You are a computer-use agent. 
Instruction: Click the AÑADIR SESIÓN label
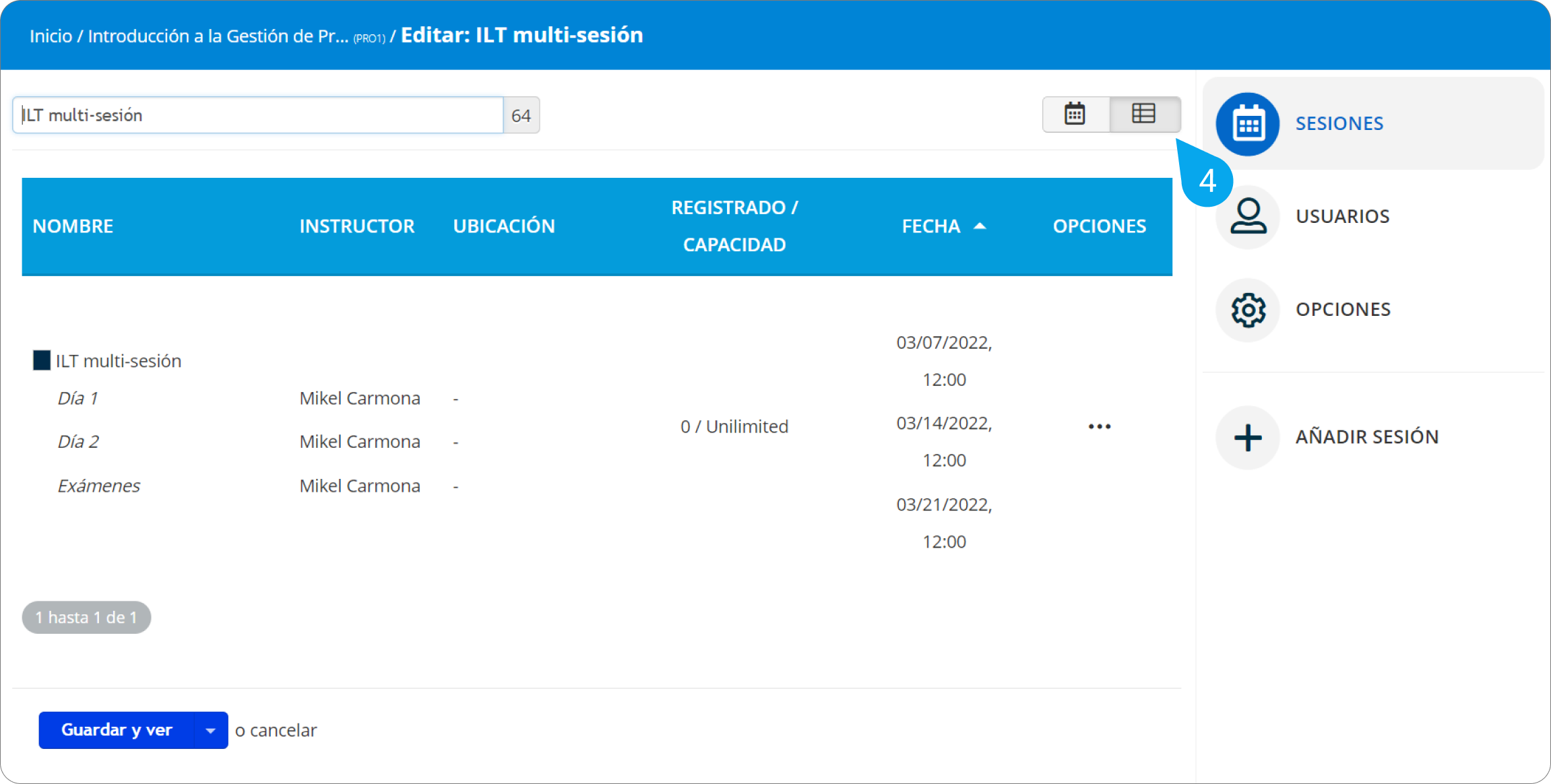pos(1366,437)
